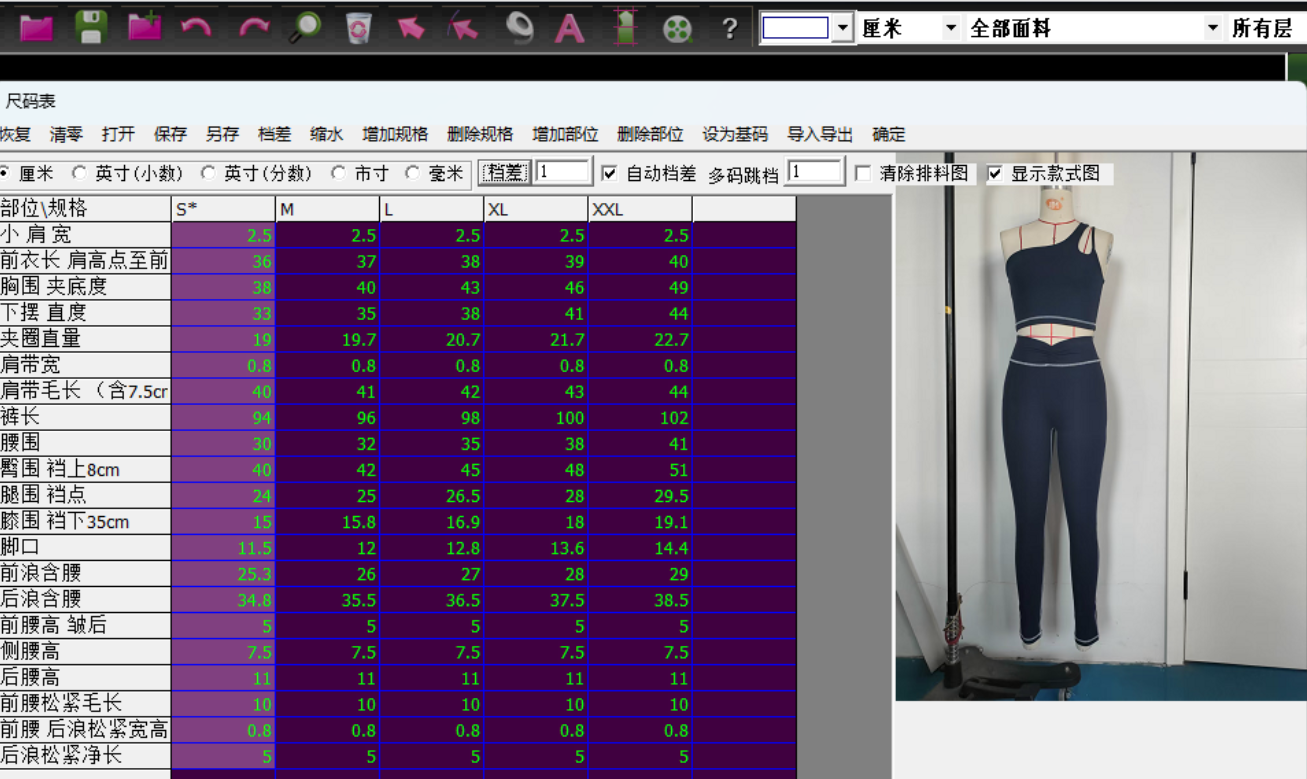This screenshot has height=779, width=1307.
Task: Click the film reel icon
Action: (x=677, y=28)
